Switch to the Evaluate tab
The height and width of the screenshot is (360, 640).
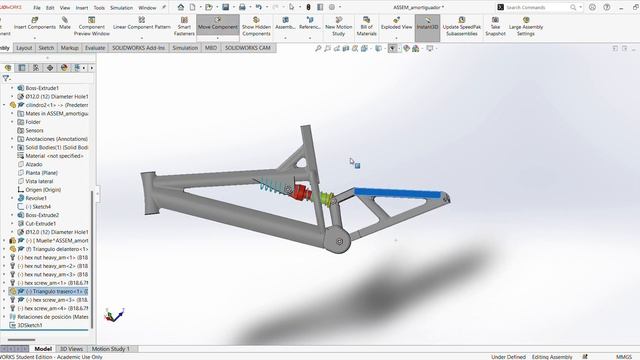click(x=95, y=48)
